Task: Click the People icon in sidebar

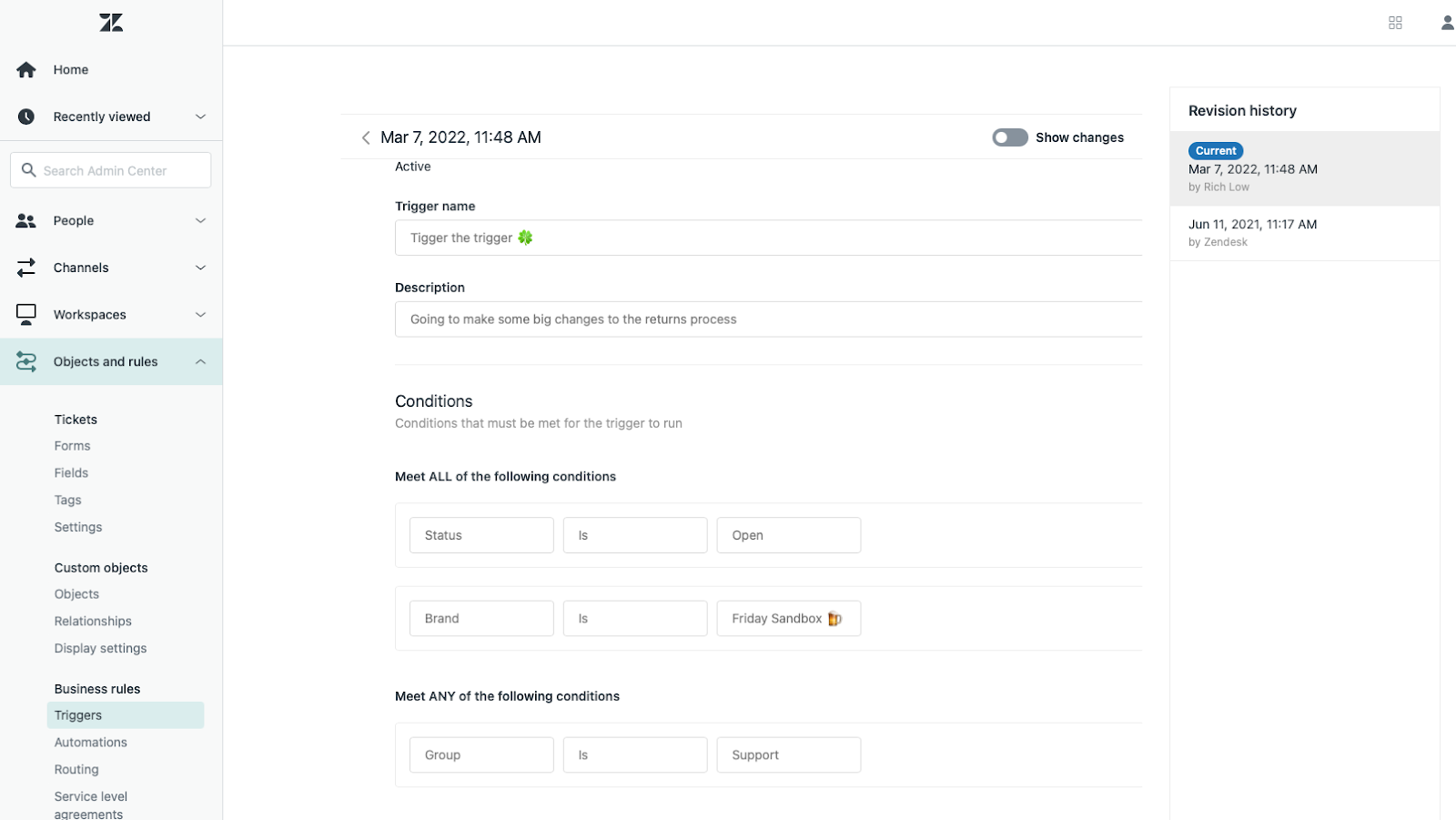Action: [x=26, y=221]
